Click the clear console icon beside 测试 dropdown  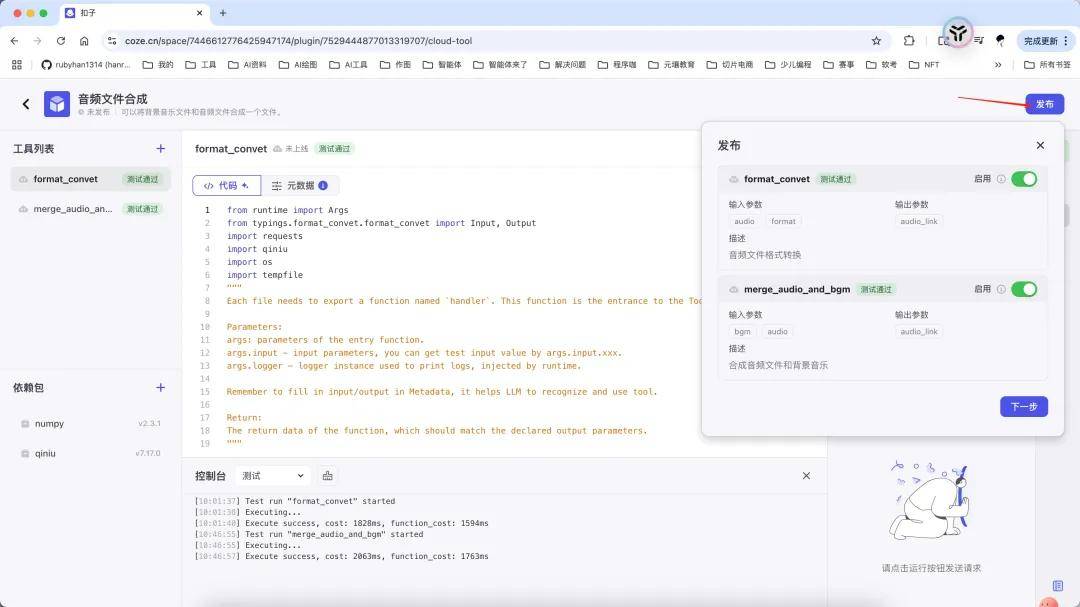pyautogui.click(x=328, y=476)
